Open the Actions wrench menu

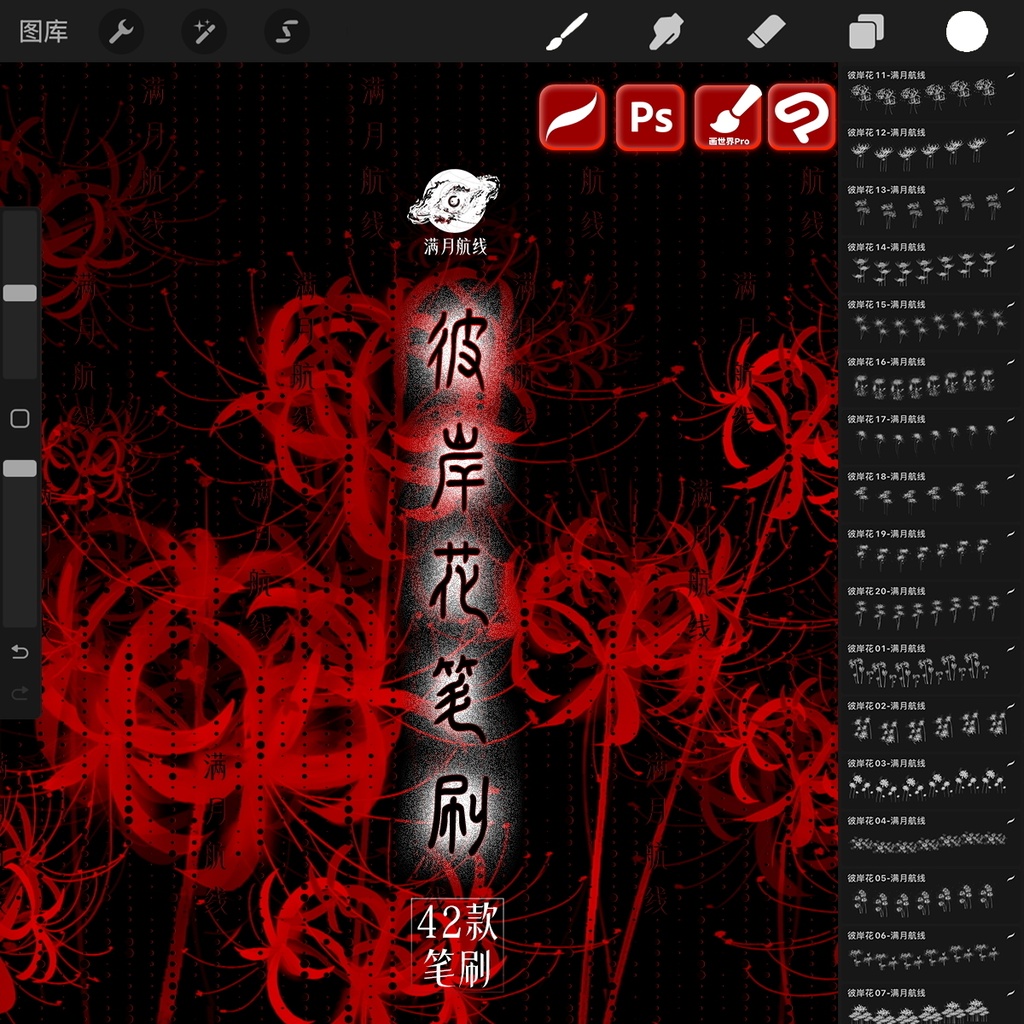coord(121,31)
